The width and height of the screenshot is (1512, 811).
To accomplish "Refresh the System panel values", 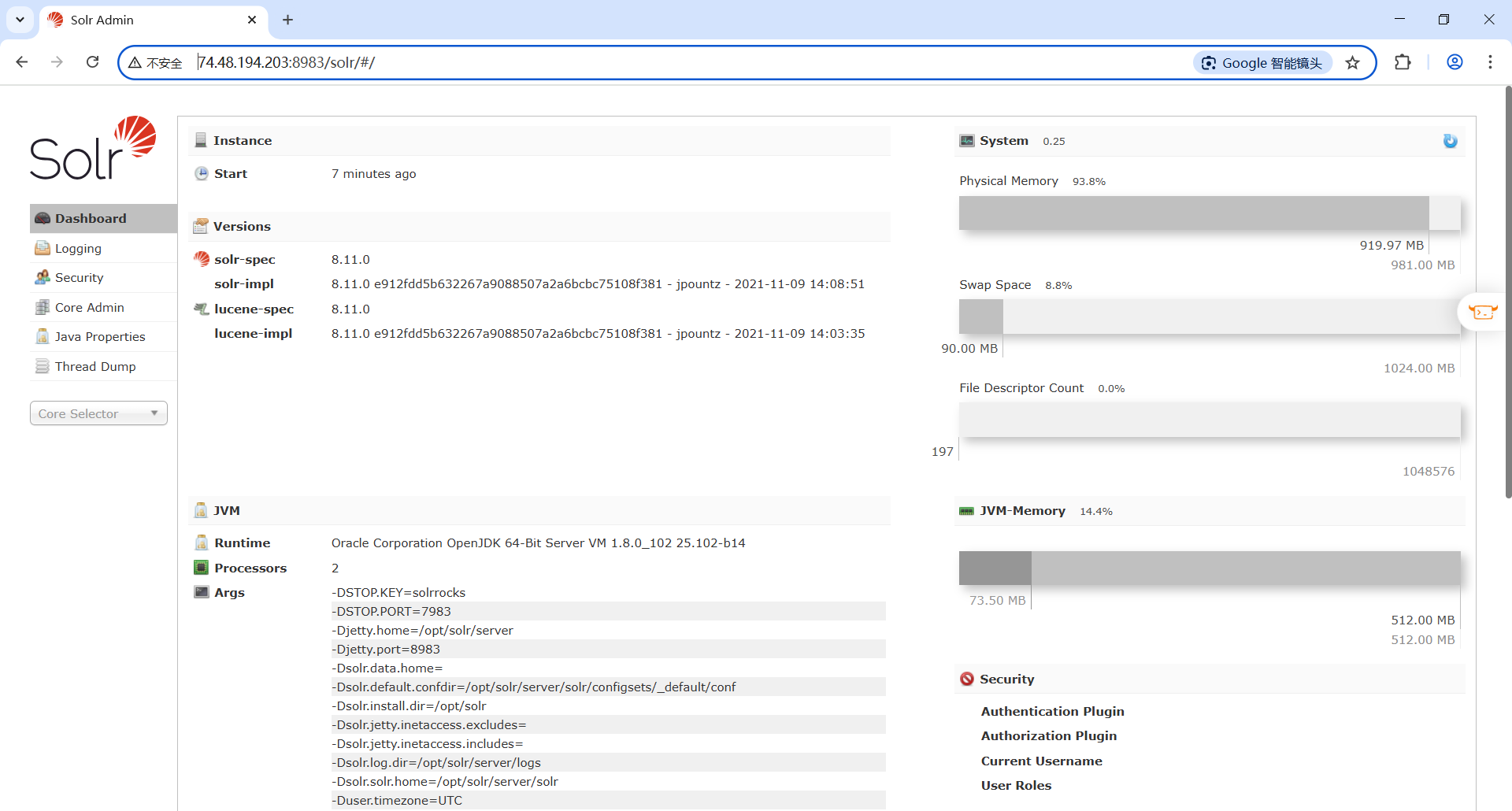I will (x=1450, y=141).
